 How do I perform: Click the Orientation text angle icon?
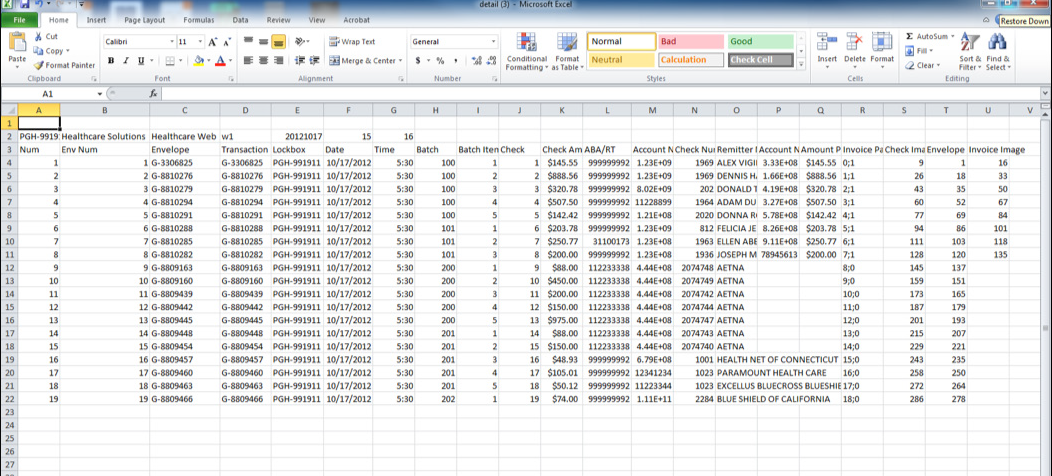pyautogui.click(x=300, y=42)
